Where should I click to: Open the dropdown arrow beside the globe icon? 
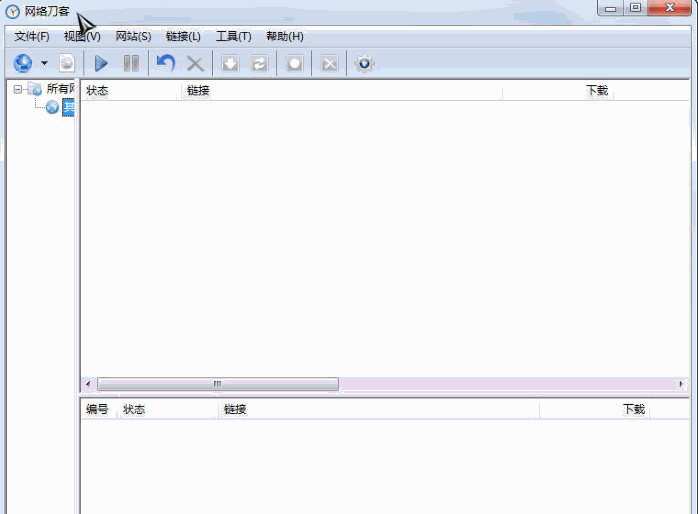point(45,63)
